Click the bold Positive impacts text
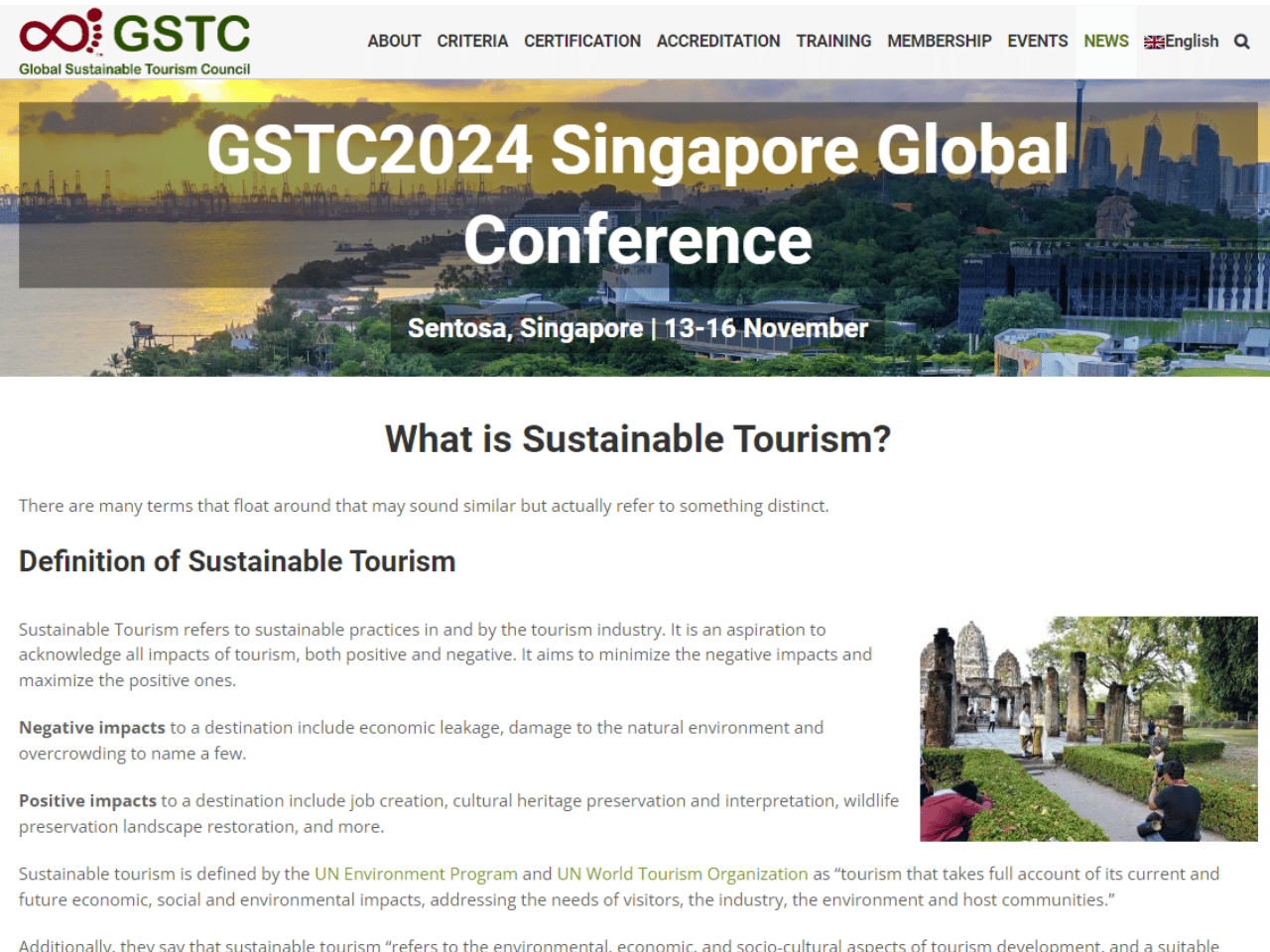 click(x=87, y=801)
